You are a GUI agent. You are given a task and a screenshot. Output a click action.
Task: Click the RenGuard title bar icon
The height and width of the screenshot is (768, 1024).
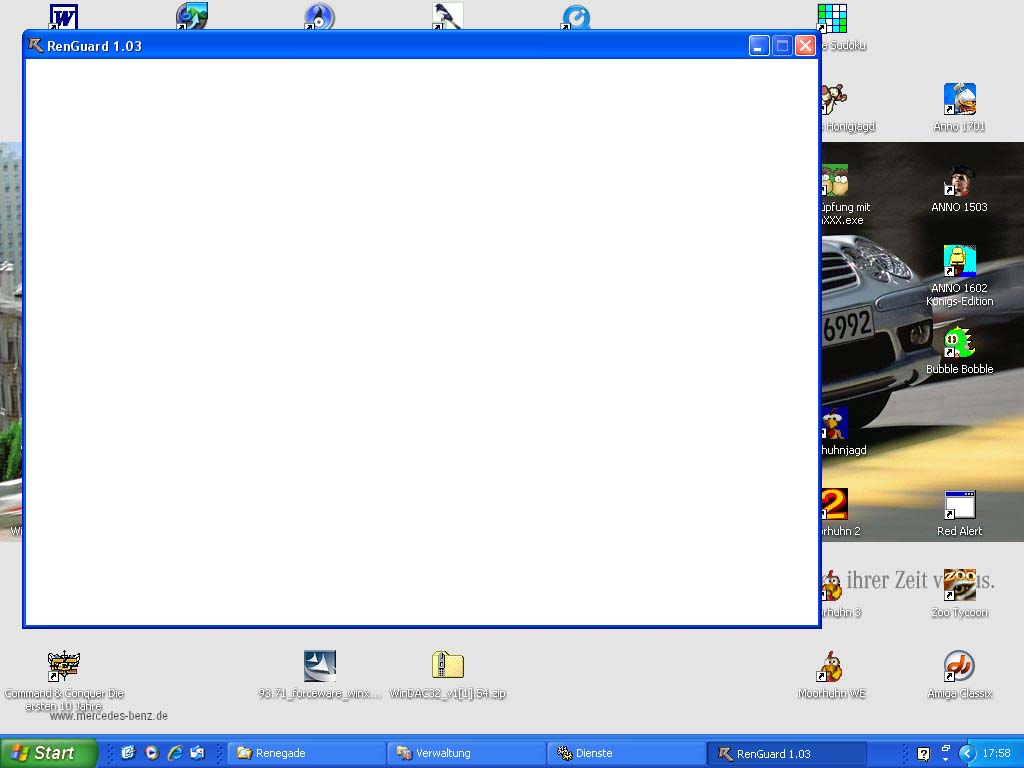pyautogui.click(x=36, y=45)
